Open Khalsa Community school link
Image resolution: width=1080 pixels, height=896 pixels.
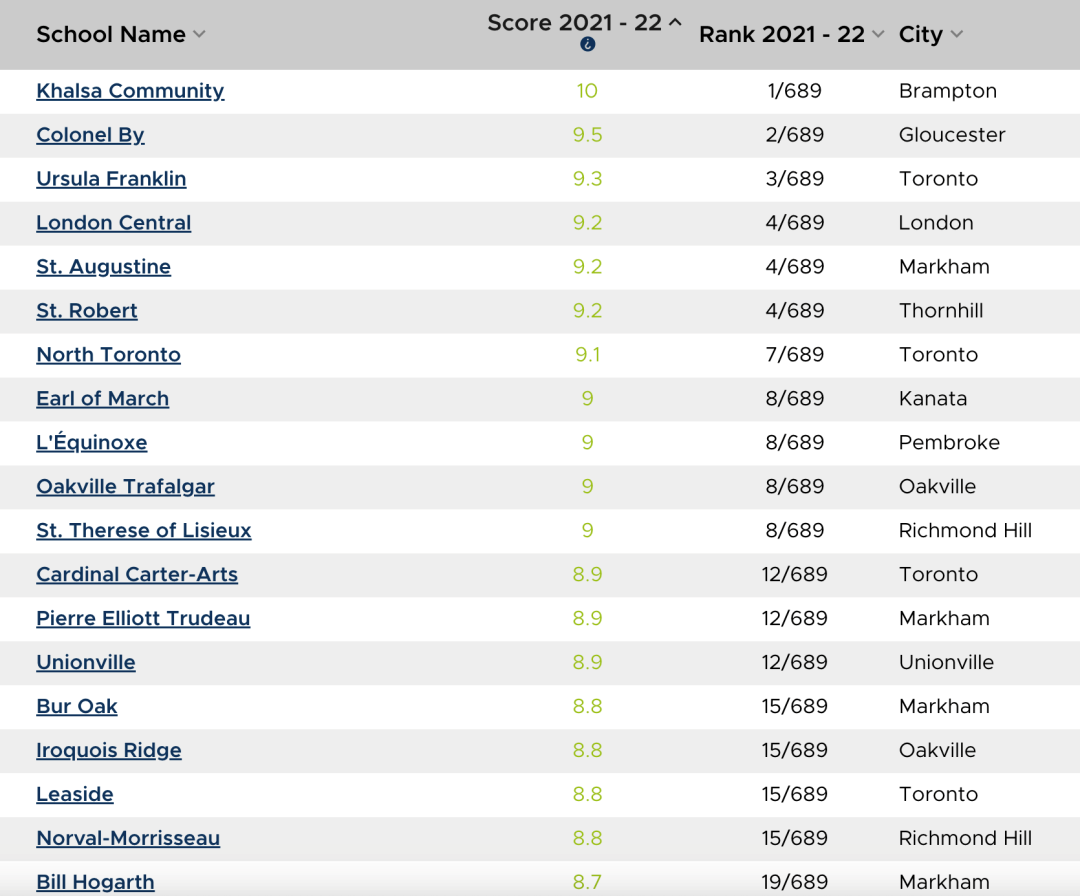(x=130, y=91)
